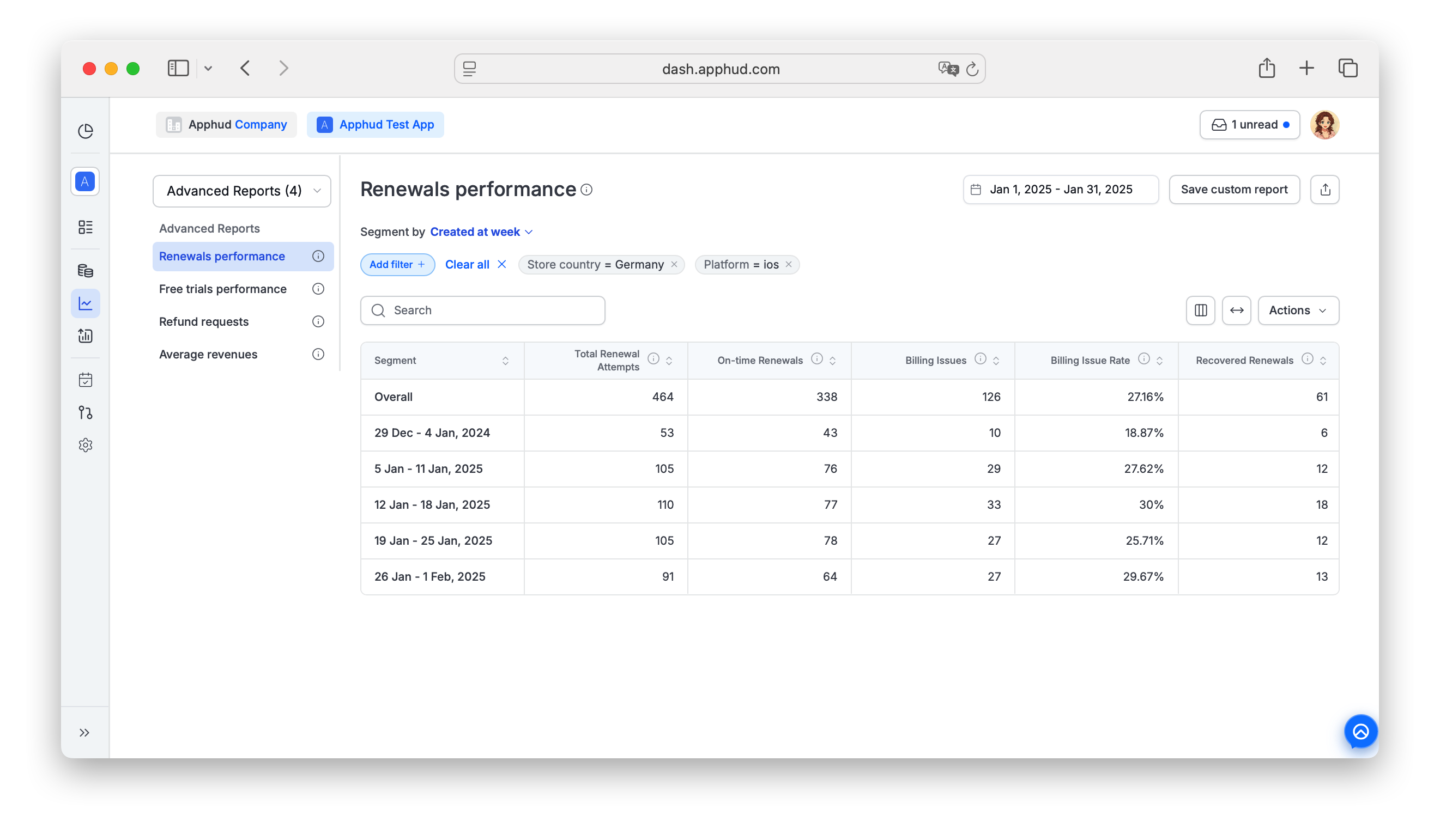Open the Created at week segment dropdown
This screenshot has height=840, width=1440.
481,232
